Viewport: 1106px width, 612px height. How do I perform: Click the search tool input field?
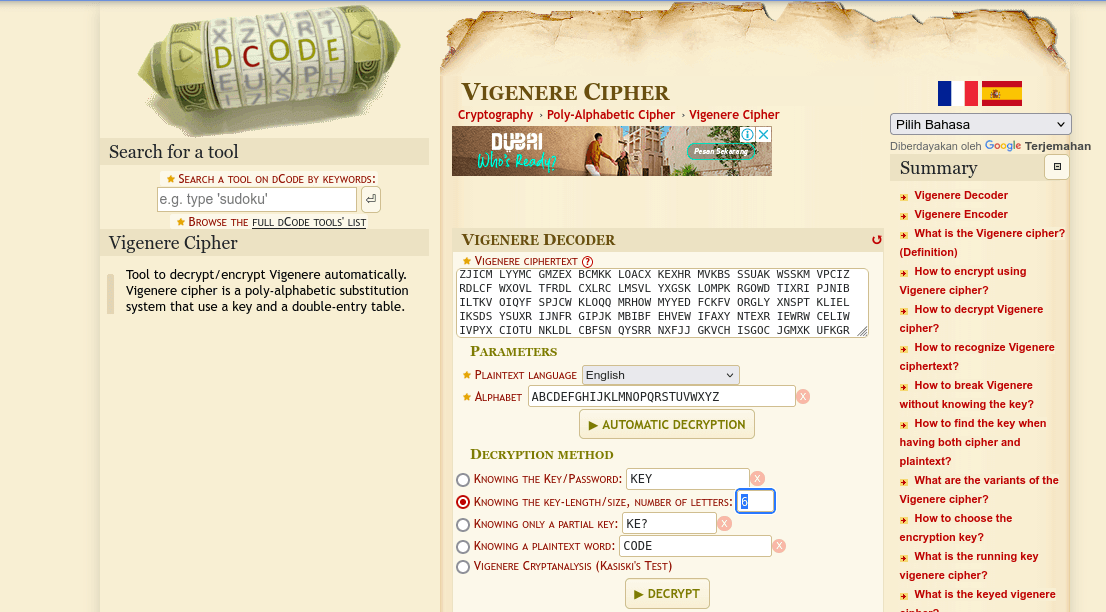(257, 199)
